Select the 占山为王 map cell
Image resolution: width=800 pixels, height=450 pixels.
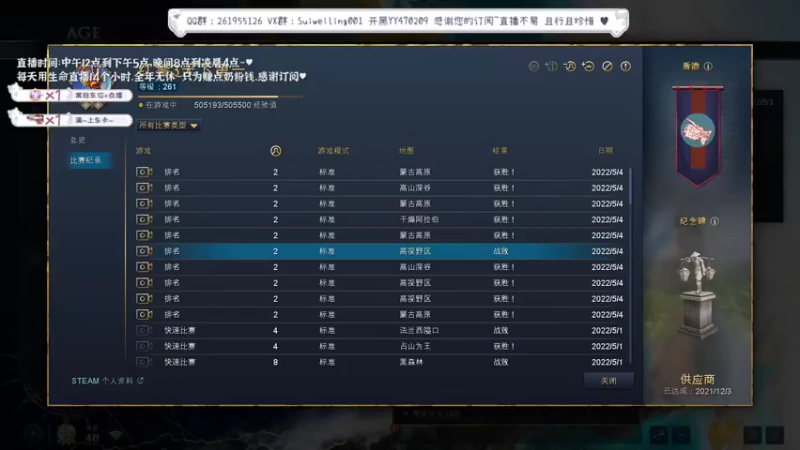(415, 346)
